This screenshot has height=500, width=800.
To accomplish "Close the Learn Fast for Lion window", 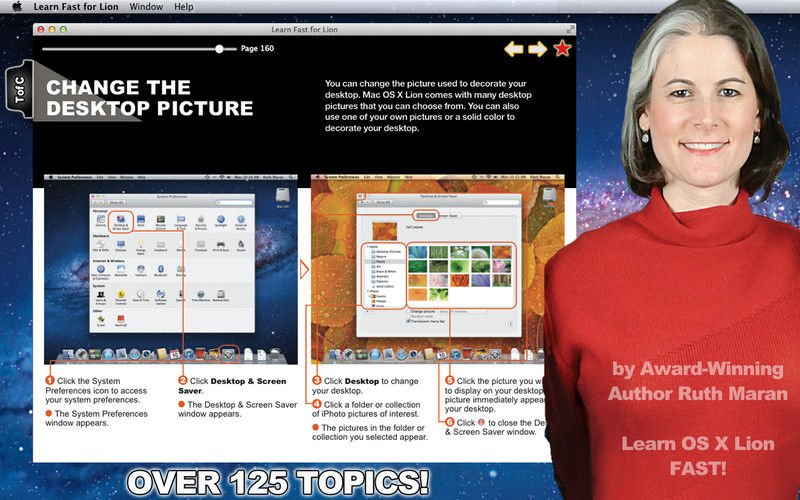I will (41, 29).
